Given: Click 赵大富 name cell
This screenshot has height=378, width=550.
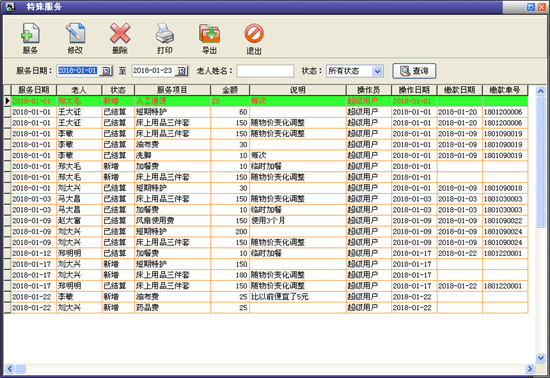Looking at the screenshot, I should [79, 221].
